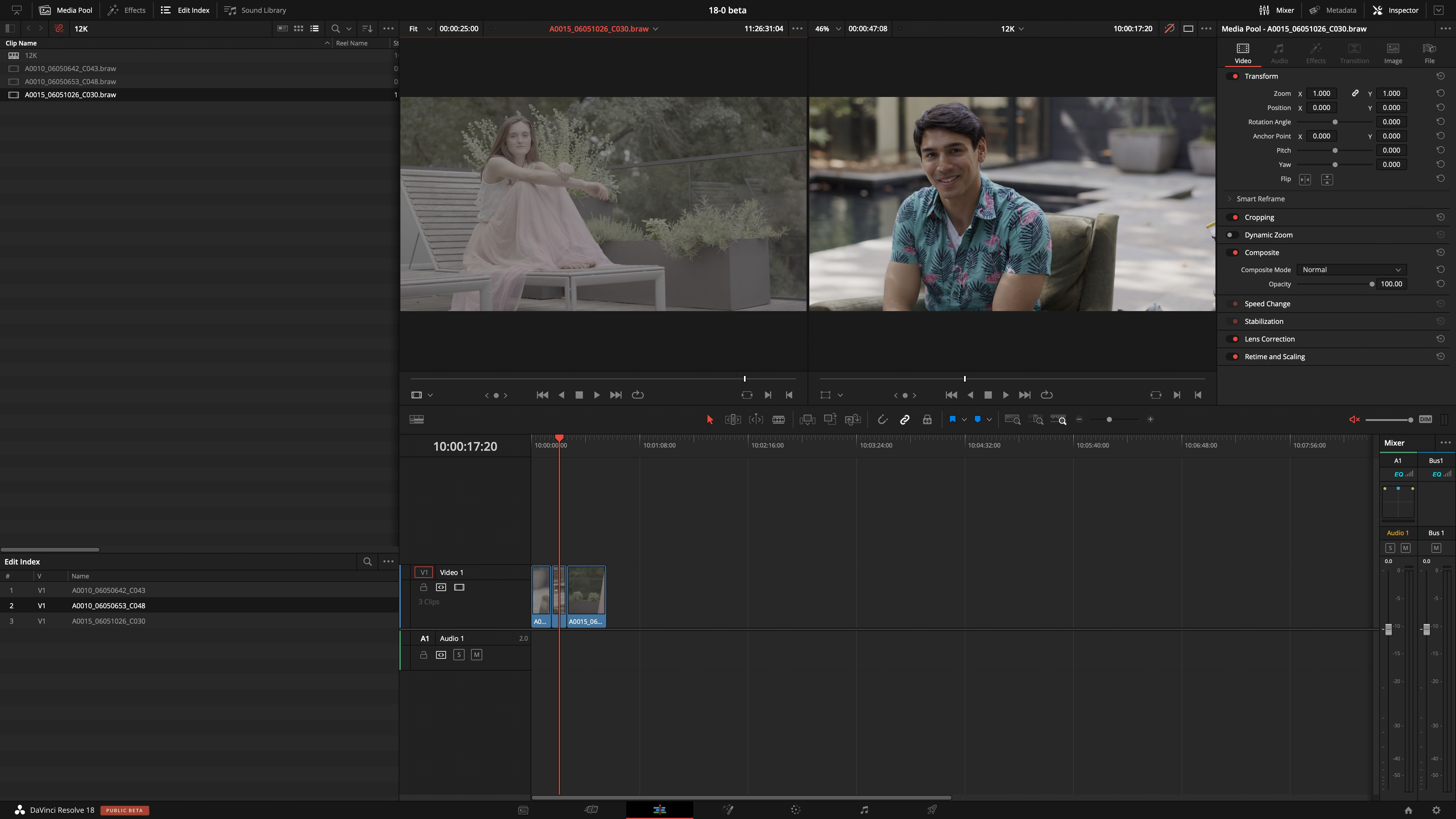The width and height of the screenshot is (1456, 819).
Task: Switch to the Fairlight page
Action: [864, 810]
